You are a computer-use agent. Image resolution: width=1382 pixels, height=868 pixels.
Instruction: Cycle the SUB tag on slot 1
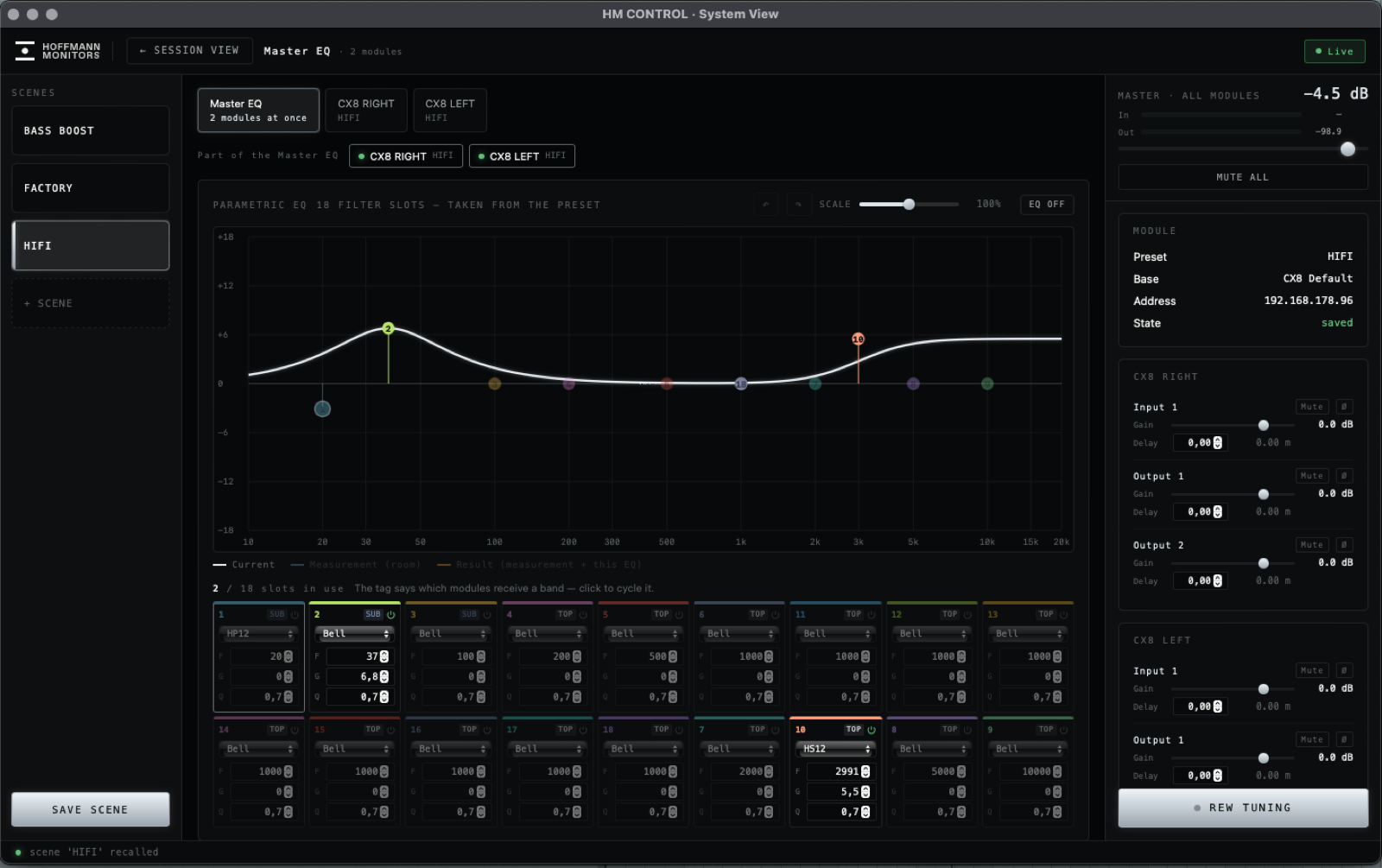point(276,615)
